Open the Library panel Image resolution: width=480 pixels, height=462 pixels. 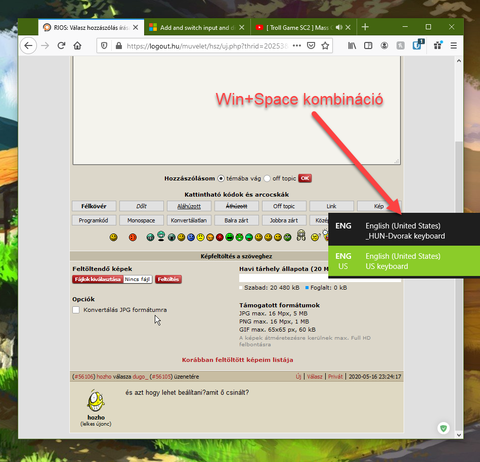point(352,46)
